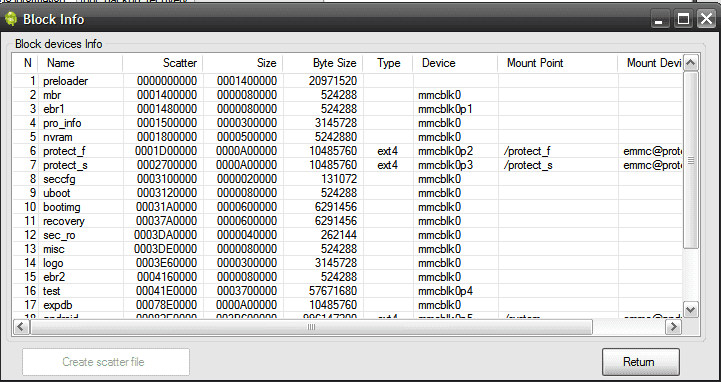
Task: Sort by the Scatter column header
Action: pos(163,63)
